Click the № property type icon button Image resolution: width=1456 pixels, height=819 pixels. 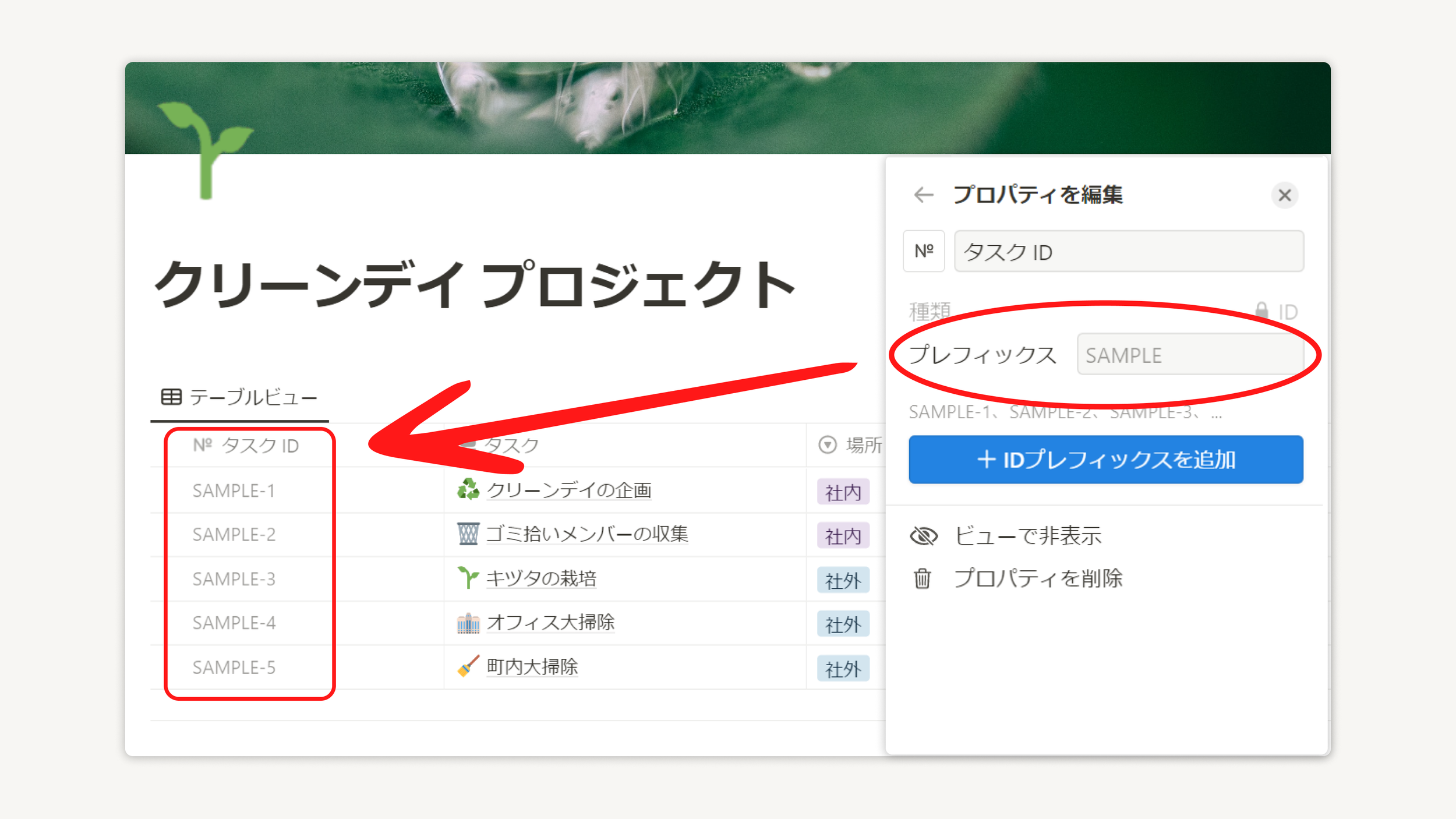point(924,251)
